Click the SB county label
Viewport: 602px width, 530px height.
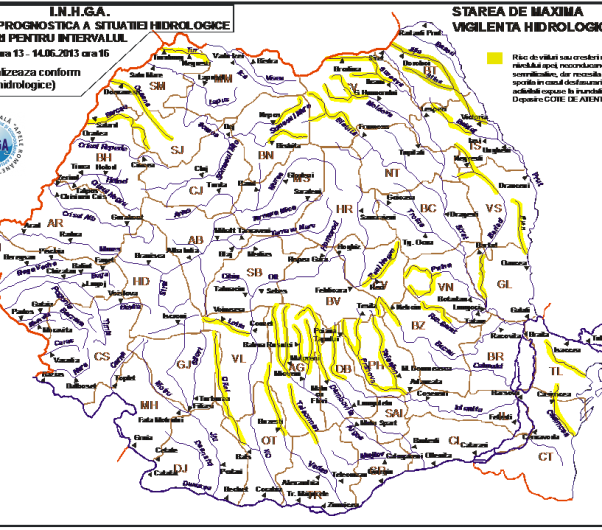(255, 273)
